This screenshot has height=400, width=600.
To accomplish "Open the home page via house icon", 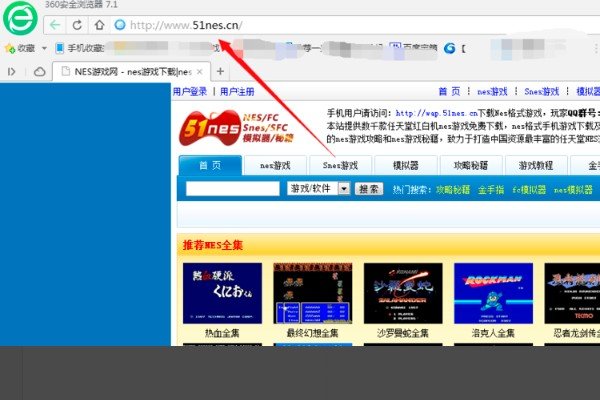I will [x=99, y=25].
